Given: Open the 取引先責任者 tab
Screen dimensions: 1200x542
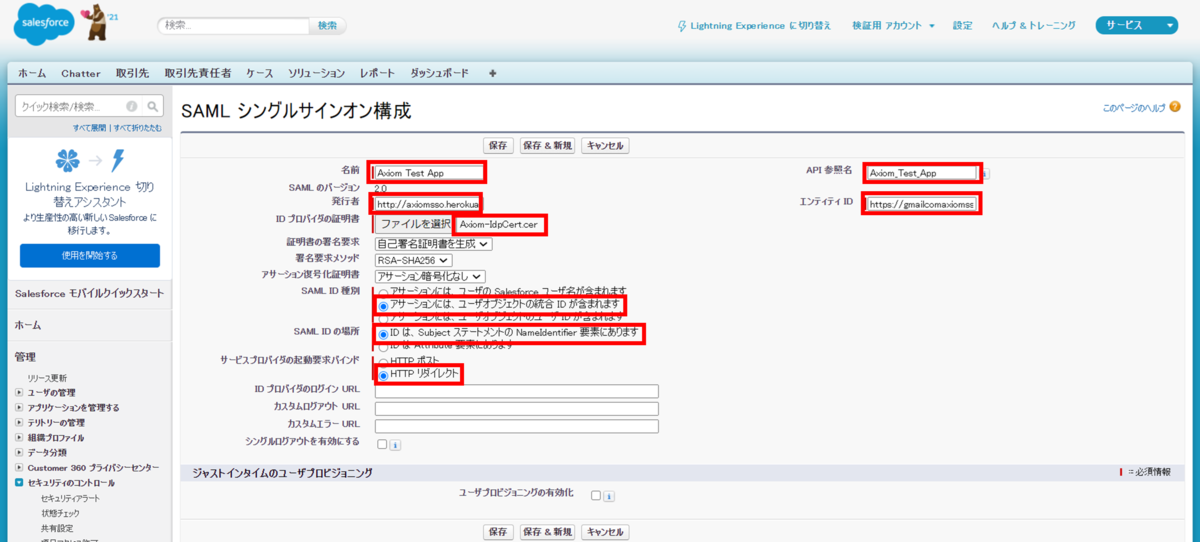Looking at the screenshot, I should pos(198,73).
